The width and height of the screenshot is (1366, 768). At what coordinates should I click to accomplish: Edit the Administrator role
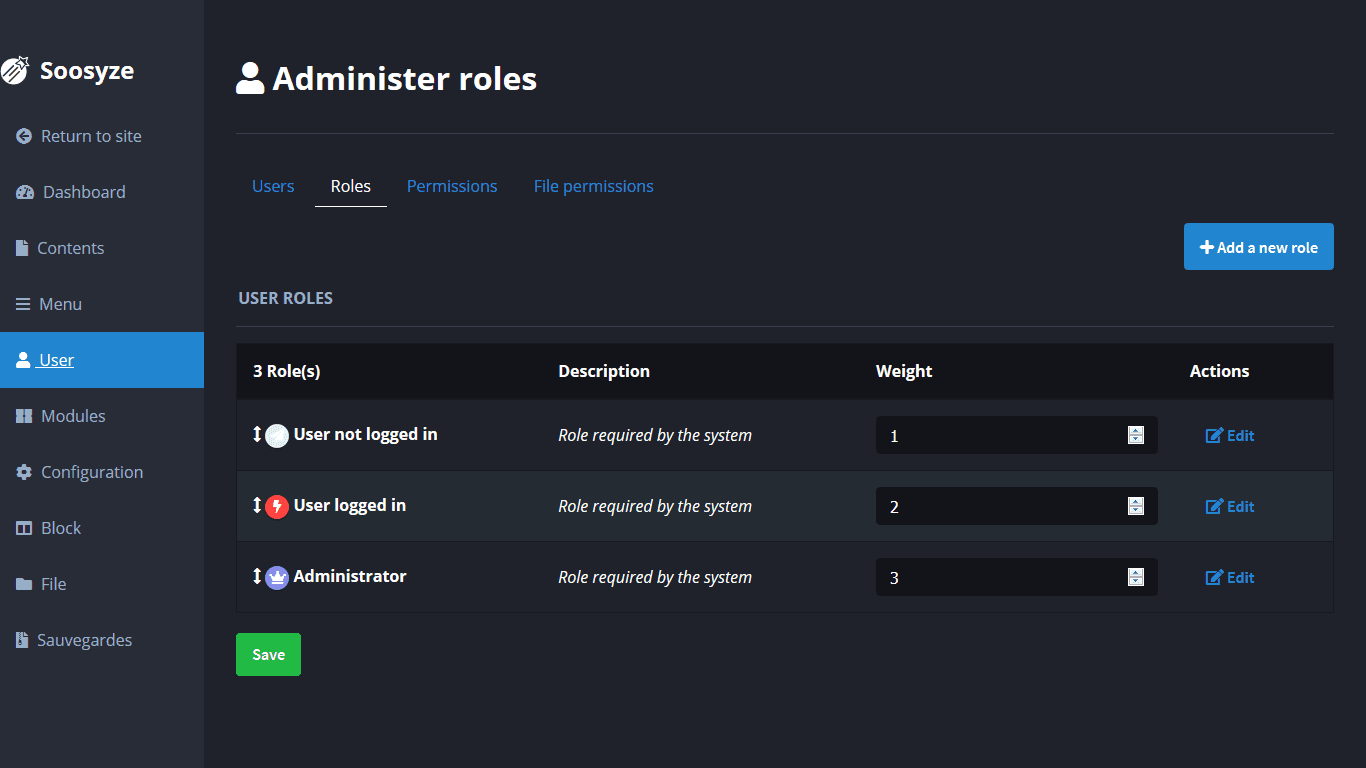pos(1230,577)
